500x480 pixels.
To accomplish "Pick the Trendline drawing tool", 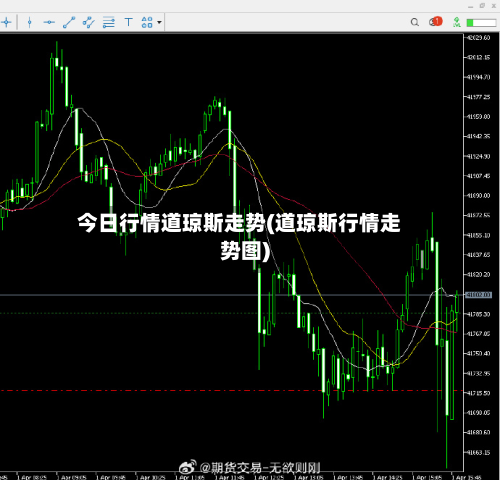I will coord(69,23).
